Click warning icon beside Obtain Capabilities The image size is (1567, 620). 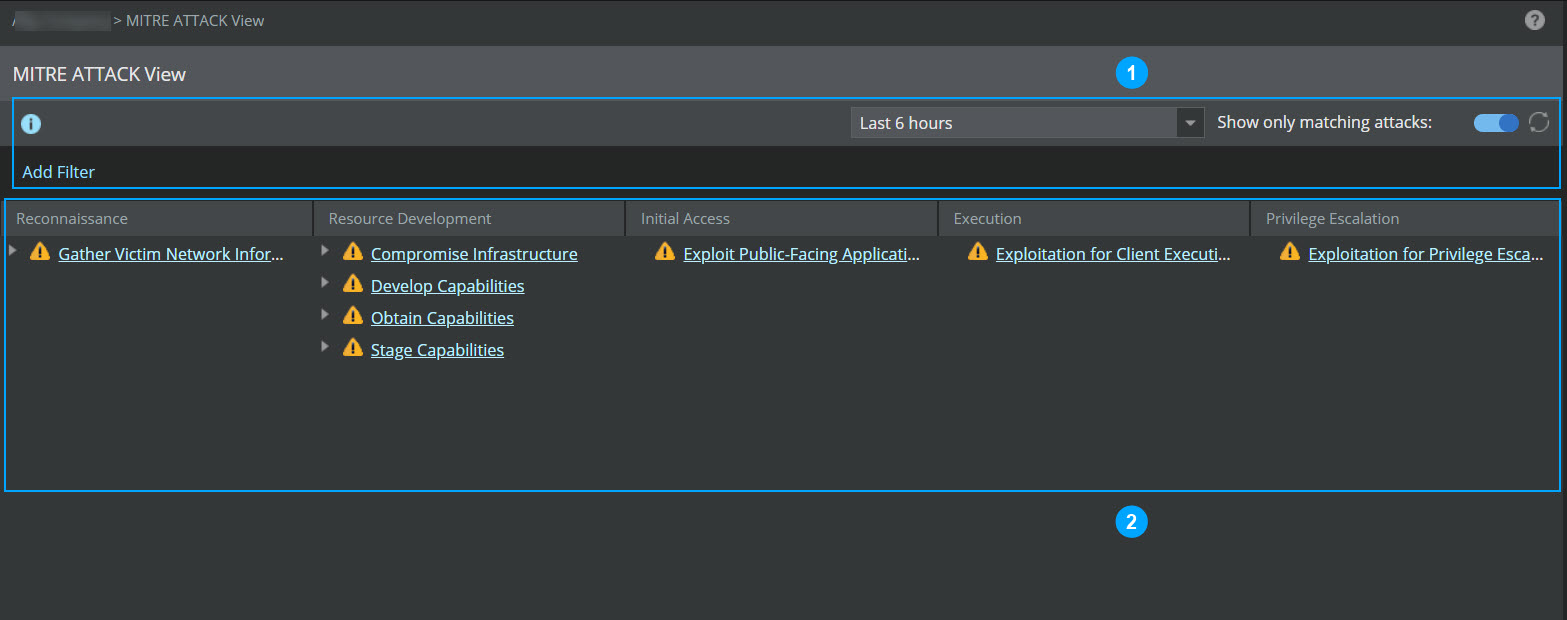pos(352,316)
